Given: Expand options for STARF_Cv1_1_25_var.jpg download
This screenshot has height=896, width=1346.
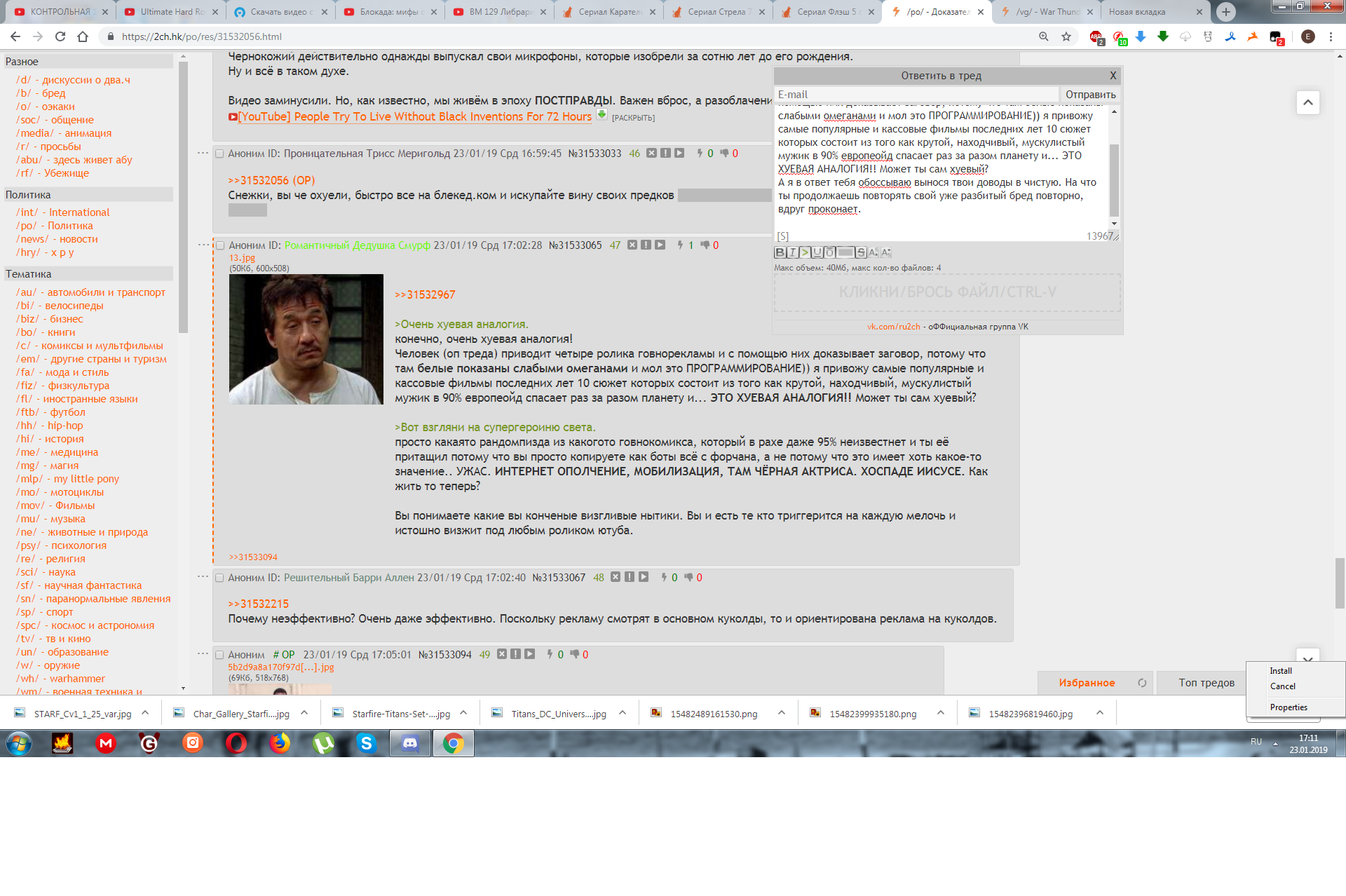Looking at the screenshot, I should pyautogui.click(x=145, y=713).
